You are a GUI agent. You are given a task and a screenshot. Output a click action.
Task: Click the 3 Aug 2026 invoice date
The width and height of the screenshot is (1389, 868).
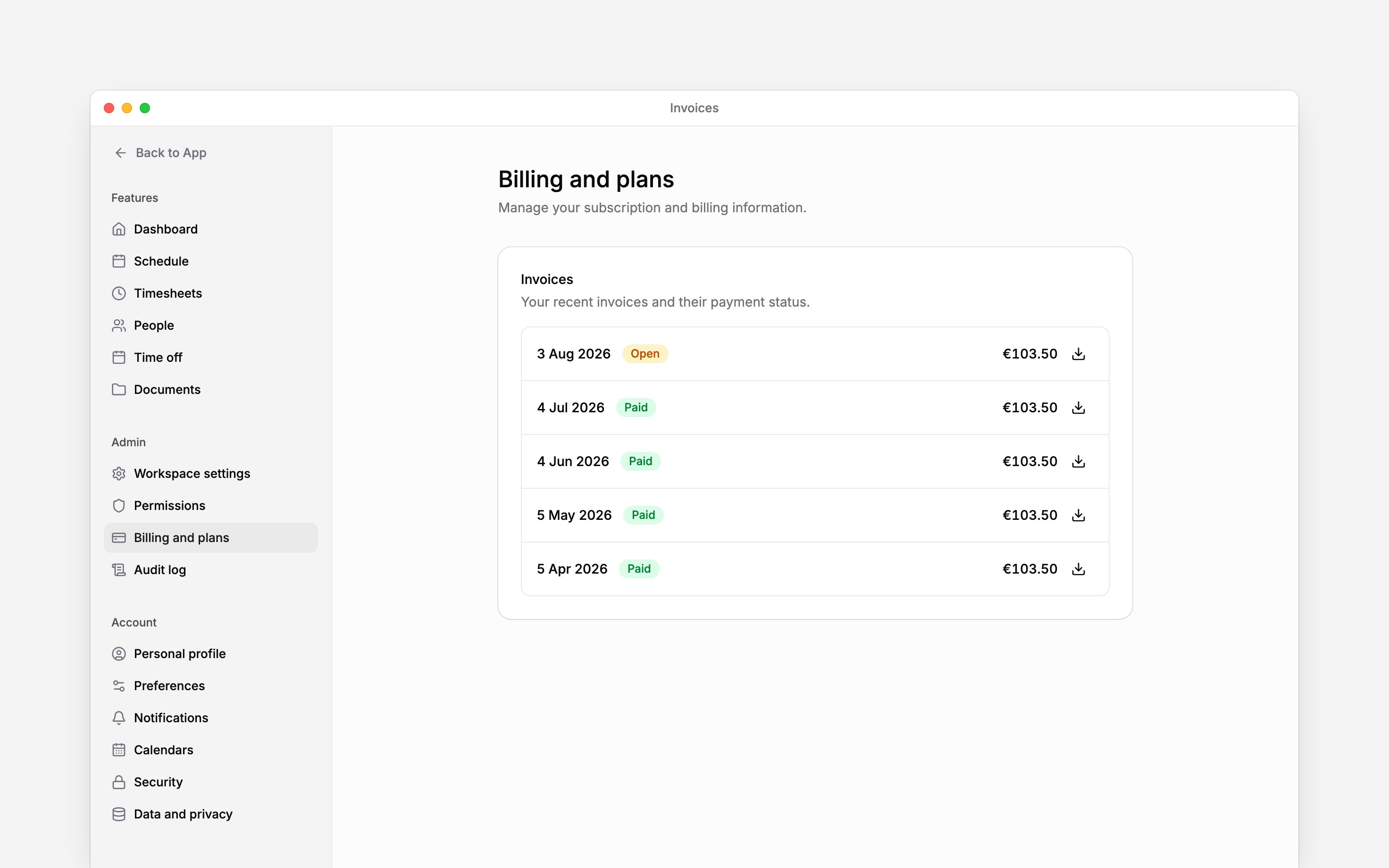573,354
